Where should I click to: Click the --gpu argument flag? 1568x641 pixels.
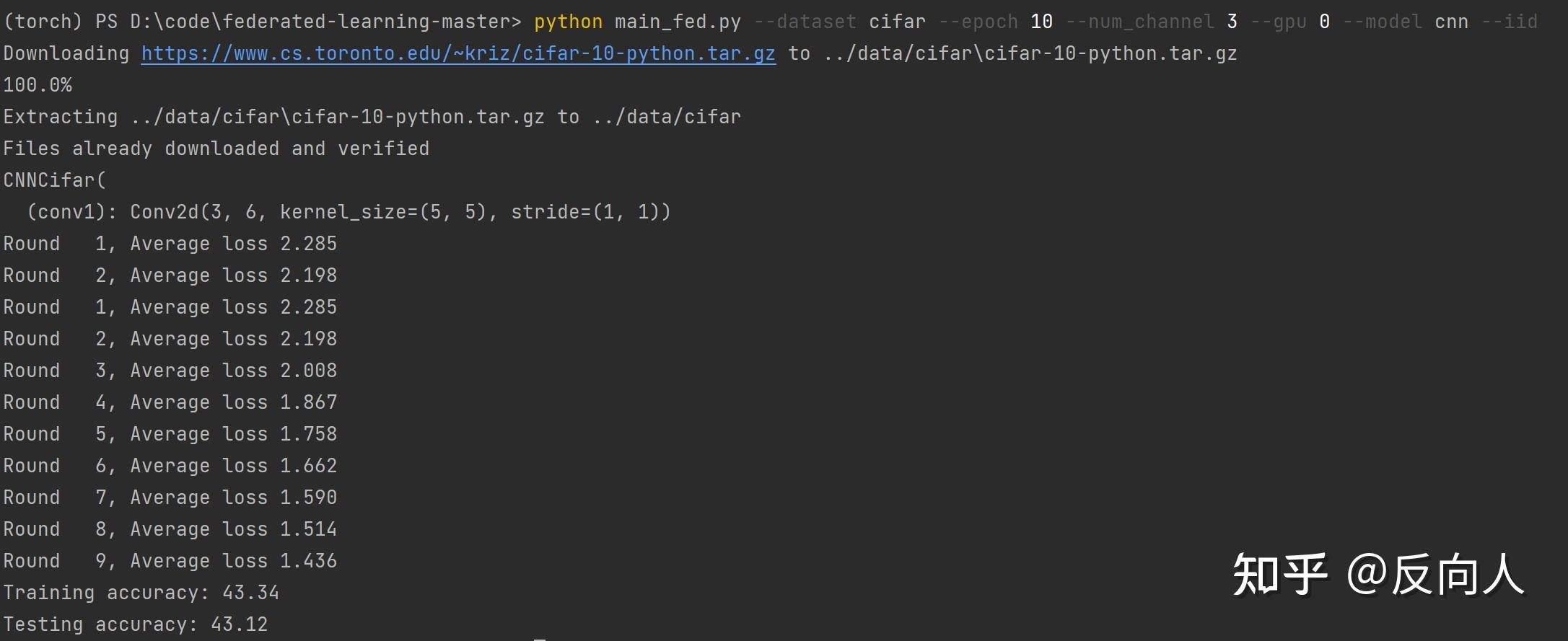coord(1278,22)
